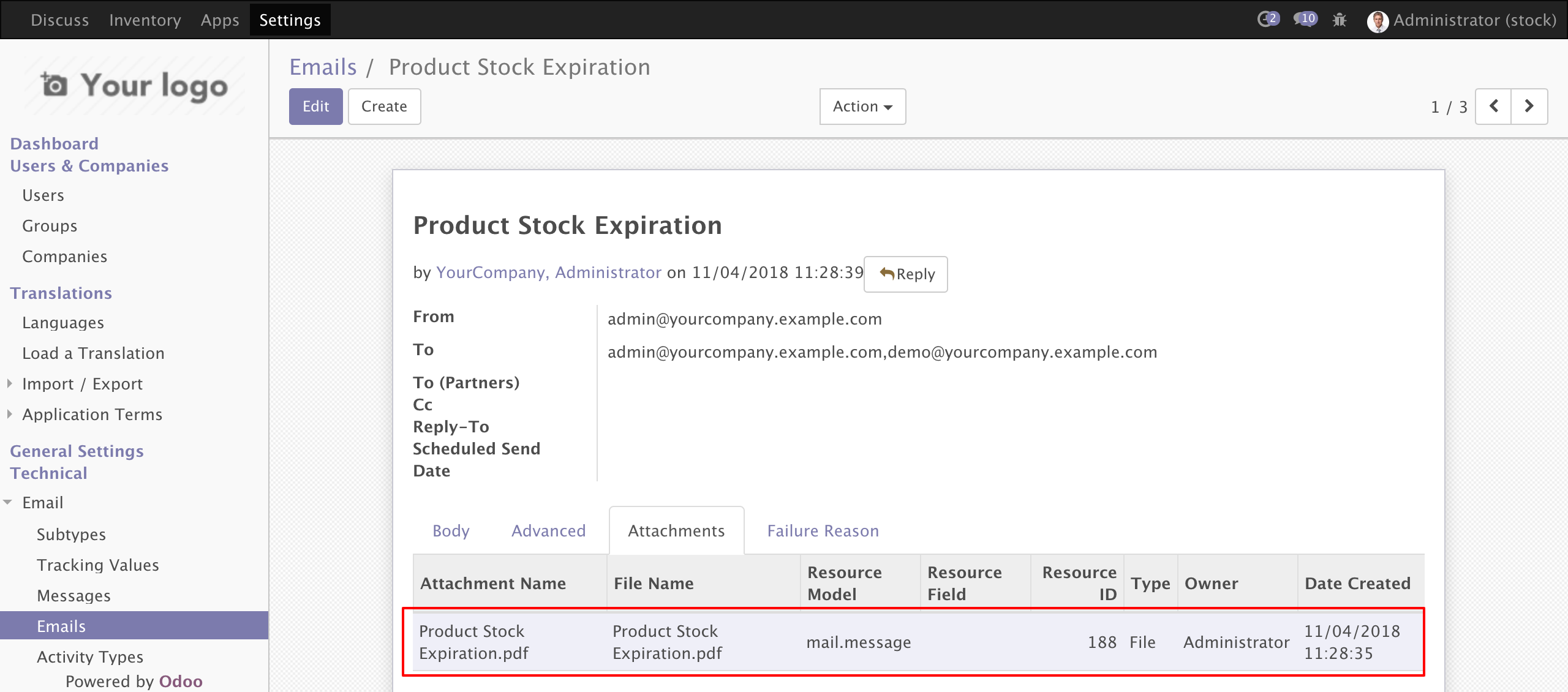Click the camera icon on Your logo
1568x692 pixels.
point(54,85)
